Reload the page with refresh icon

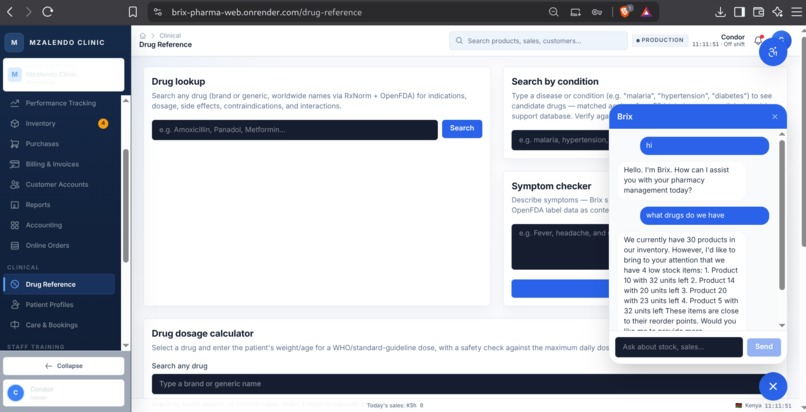(x=48, y=12)
